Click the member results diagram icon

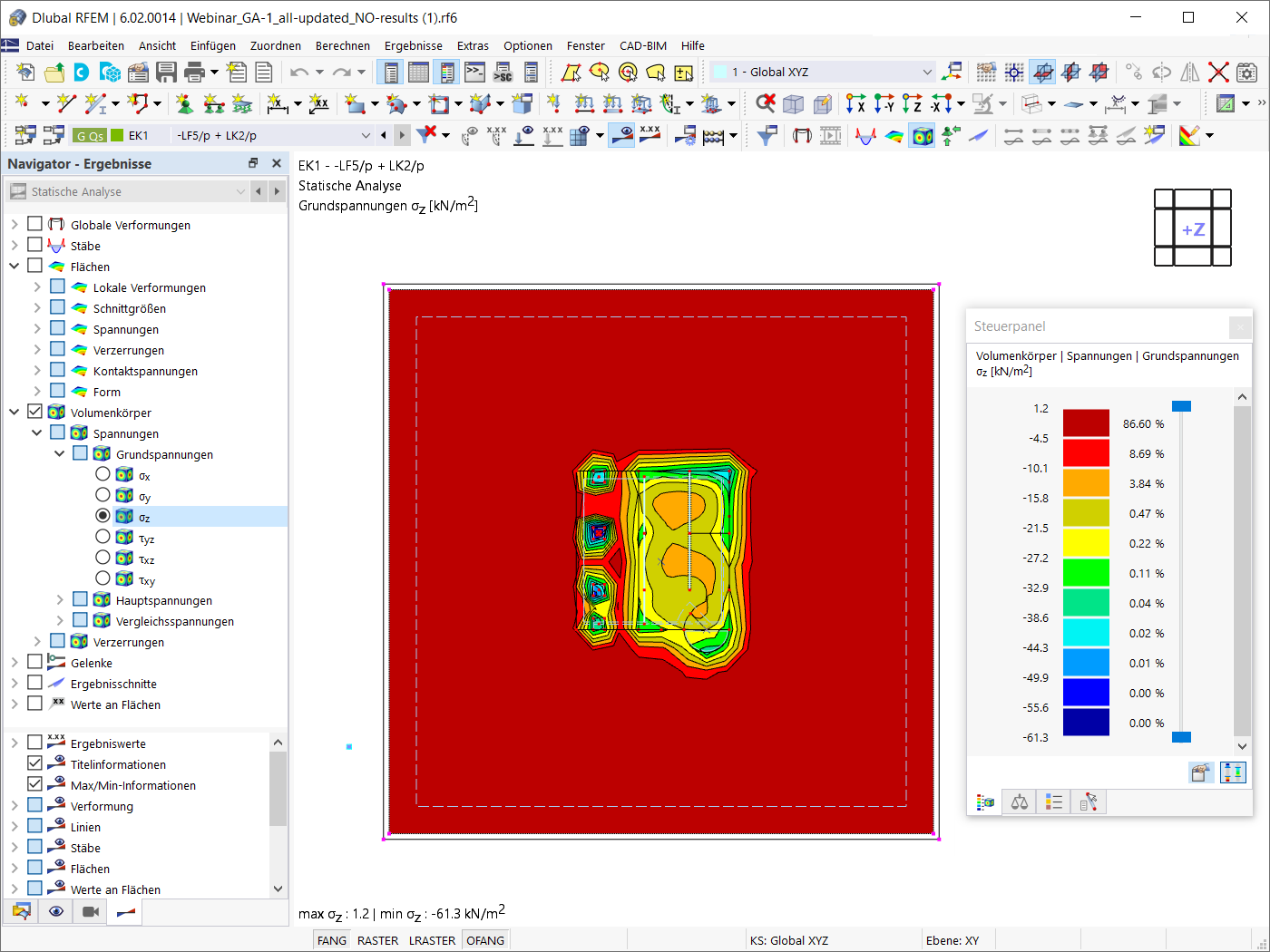866,135
